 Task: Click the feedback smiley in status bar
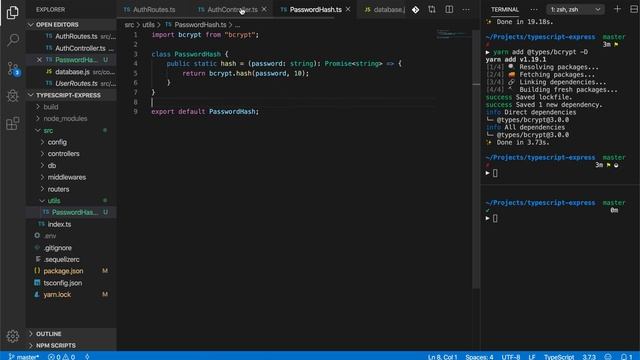click(608, 357)
